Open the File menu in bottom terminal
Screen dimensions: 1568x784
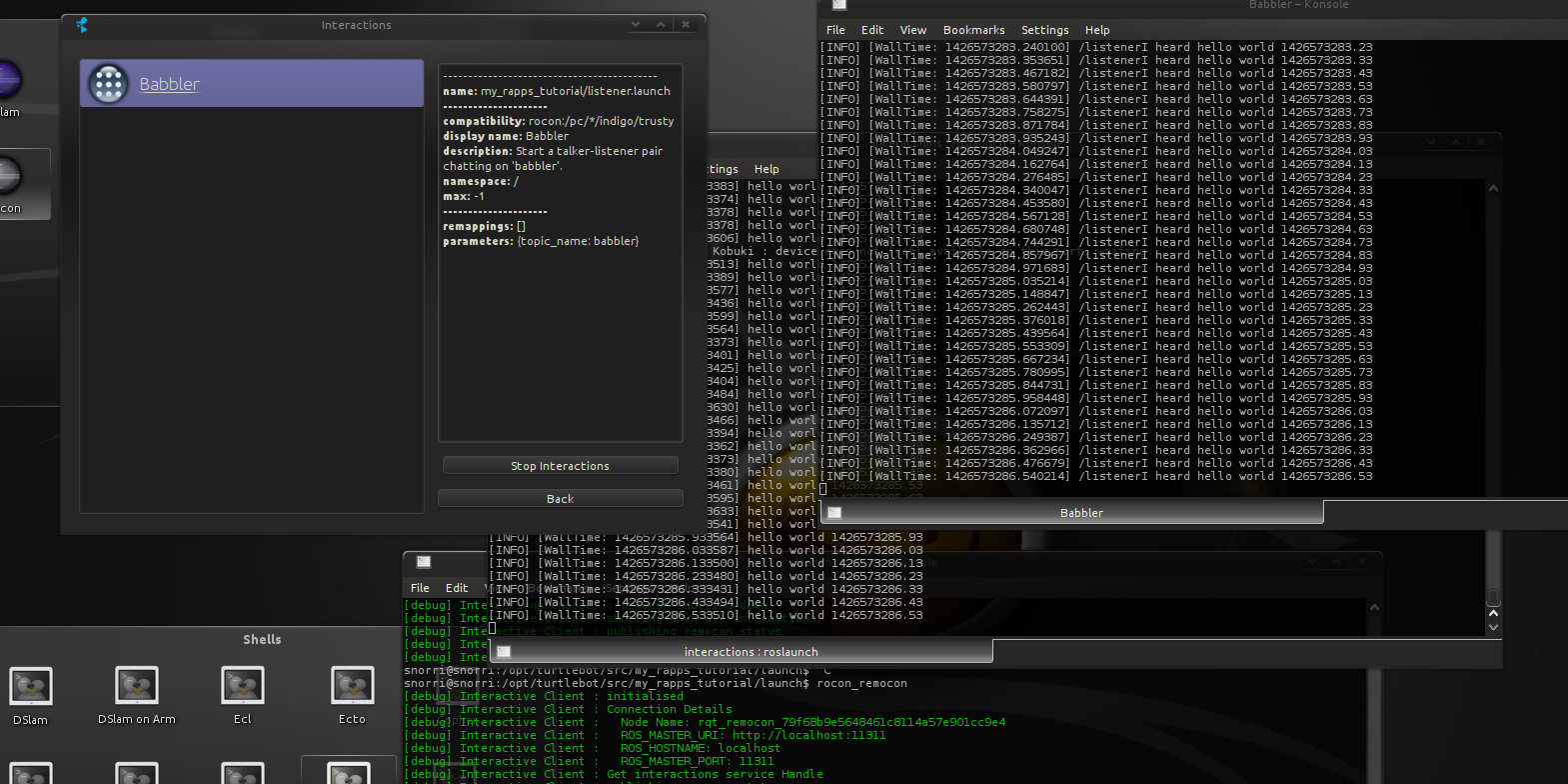[420, 588]
